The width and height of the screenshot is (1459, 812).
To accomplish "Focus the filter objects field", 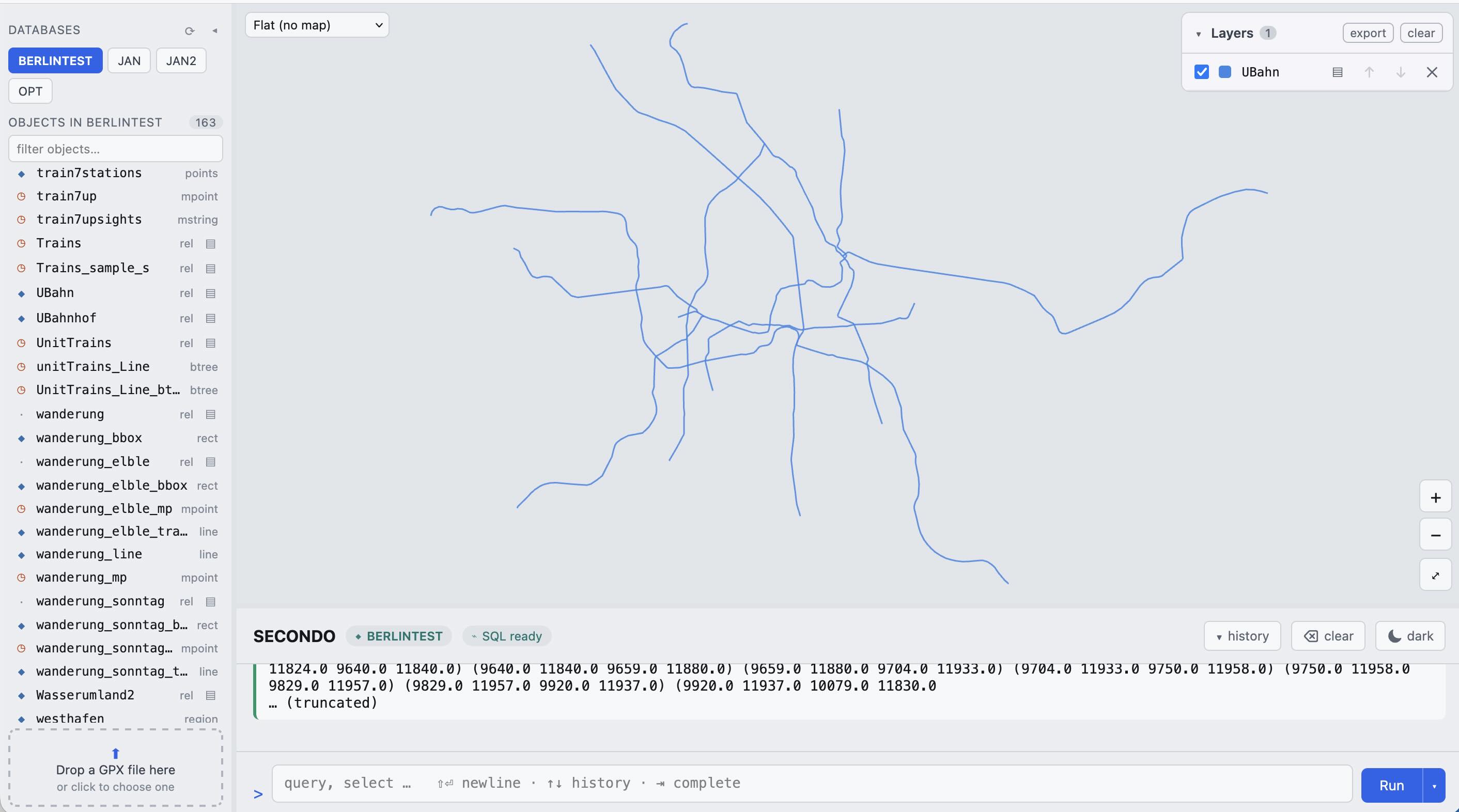I will pyautogui.click(x=116, y=149).
